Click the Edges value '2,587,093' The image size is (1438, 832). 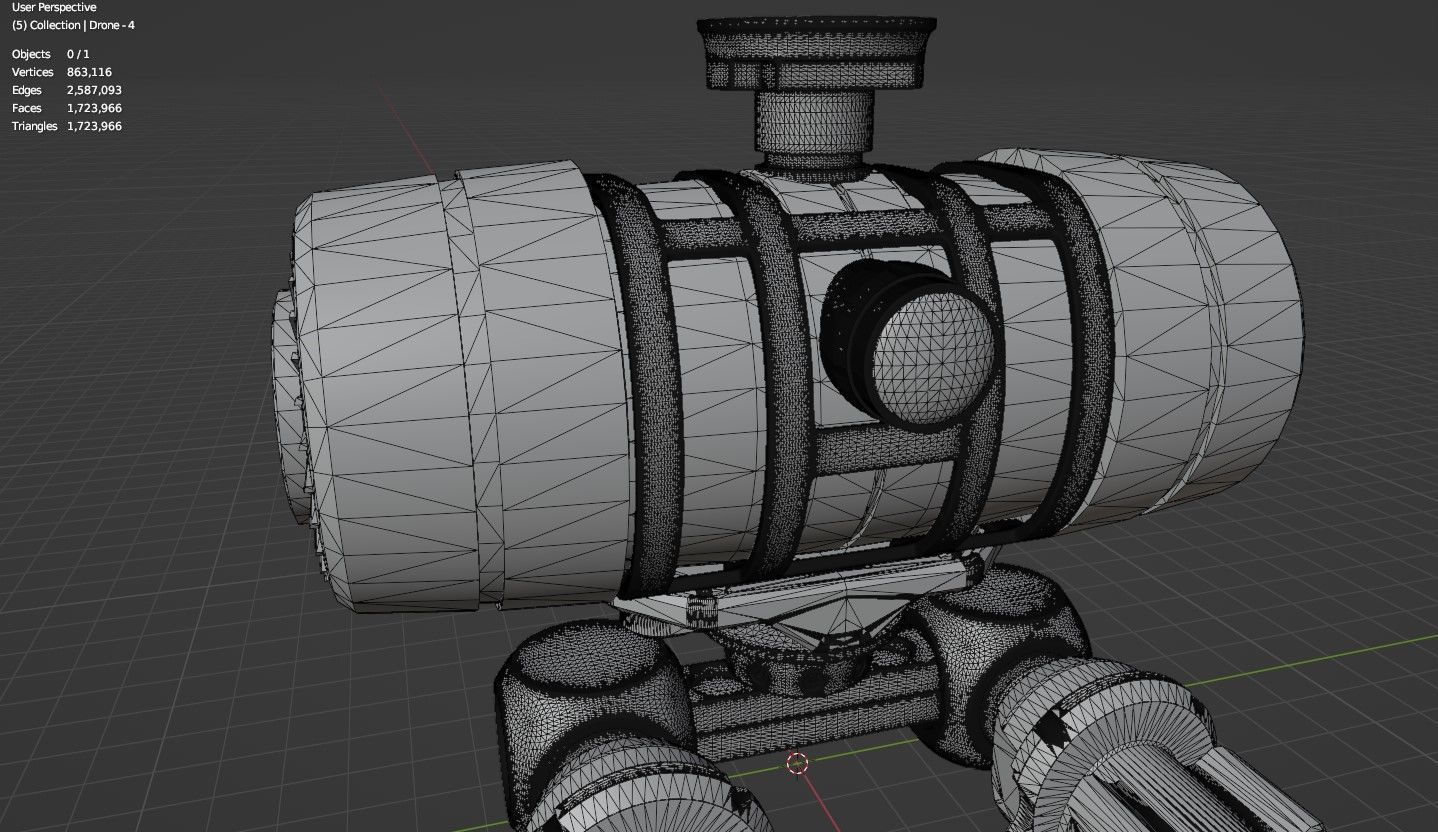point(94,90)
